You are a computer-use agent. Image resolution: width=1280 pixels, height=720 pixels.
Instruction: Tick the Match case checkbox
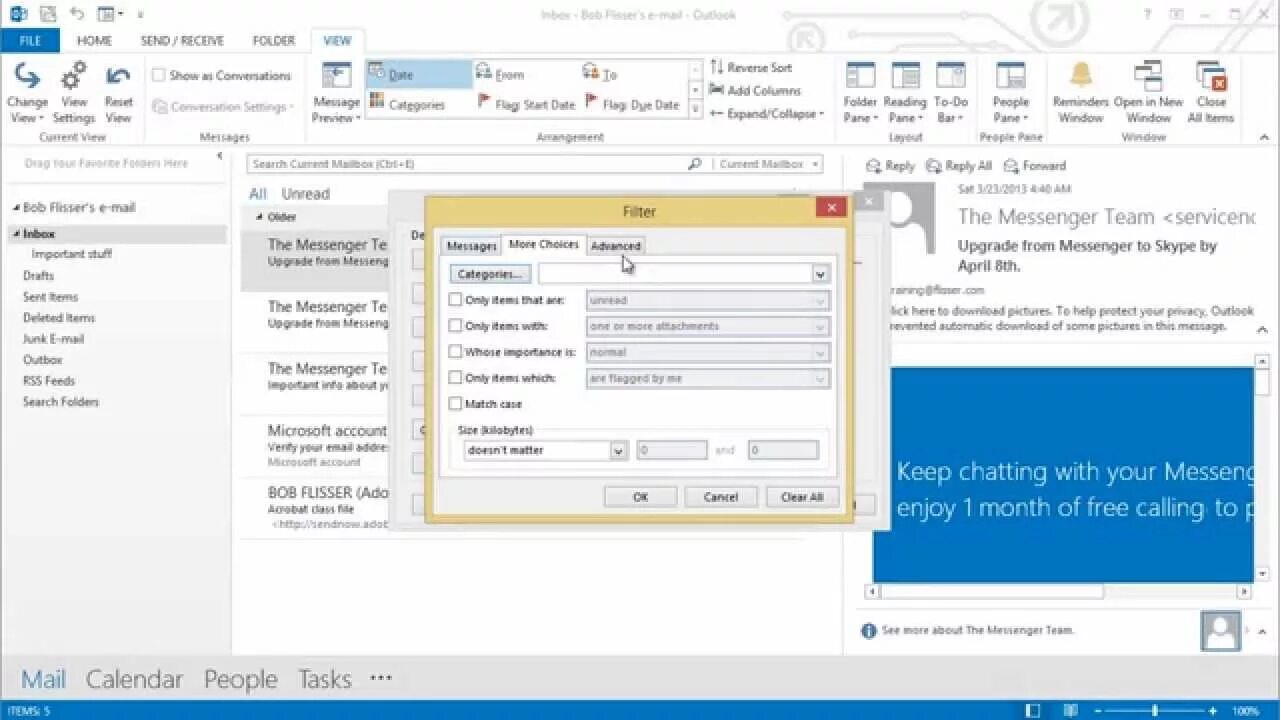455,404
